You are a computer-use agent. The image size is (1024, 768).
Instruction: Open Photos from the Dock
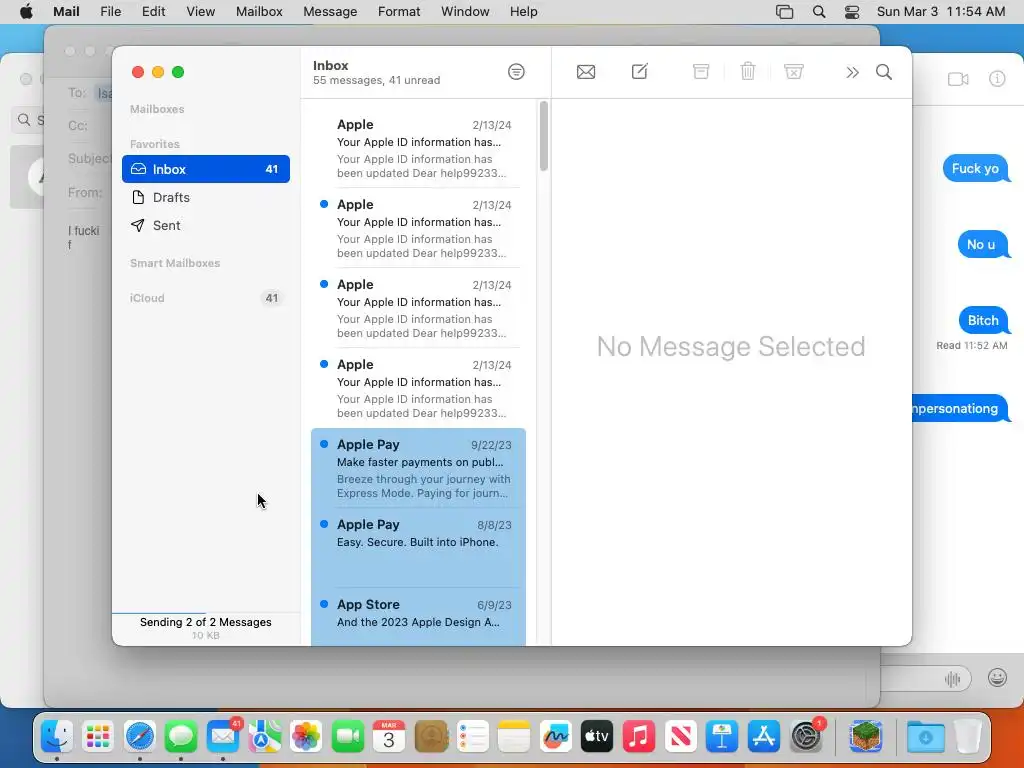pos(306,737)
